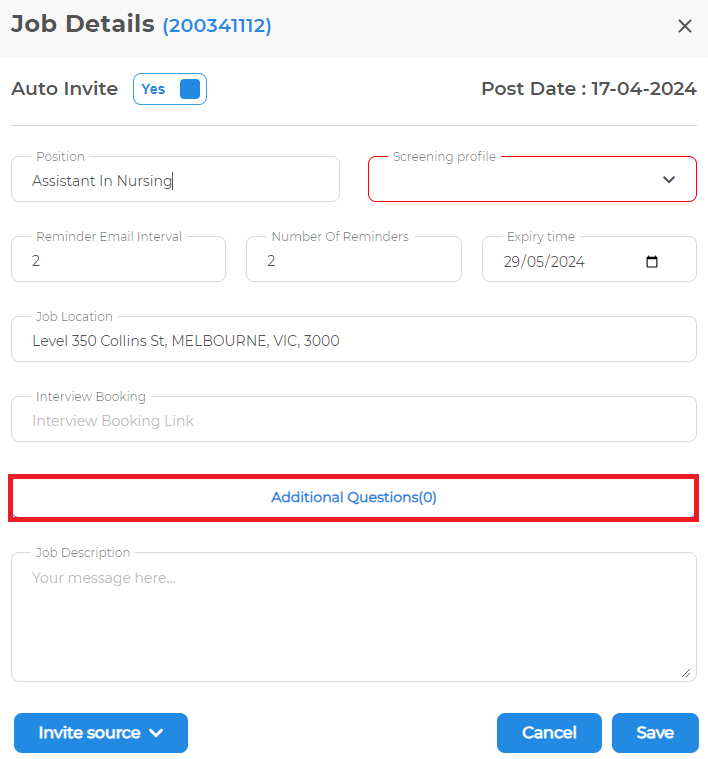Open Additional Questions(0)

point(354,498)
